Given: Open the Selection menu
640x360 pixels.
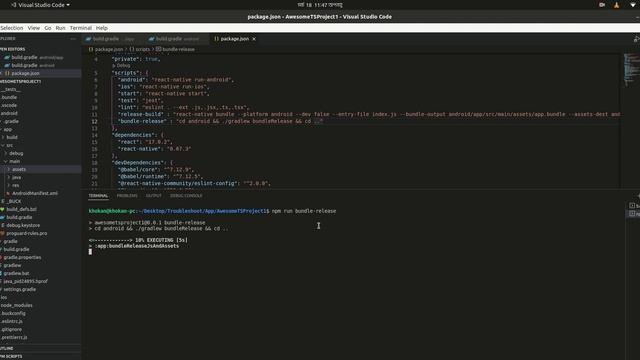Looking at the screenshot, I should click(11, 28).
